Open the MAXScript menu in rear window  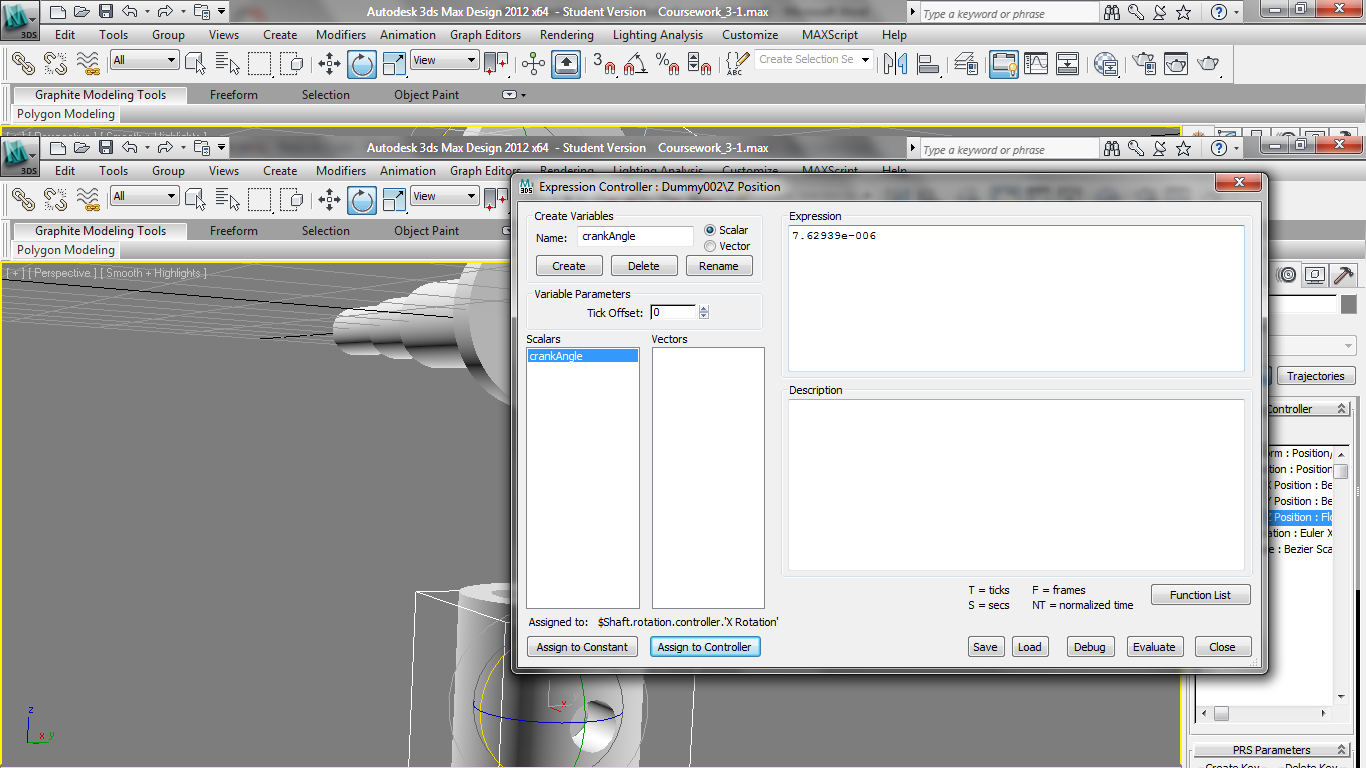(x=830, y=35)
